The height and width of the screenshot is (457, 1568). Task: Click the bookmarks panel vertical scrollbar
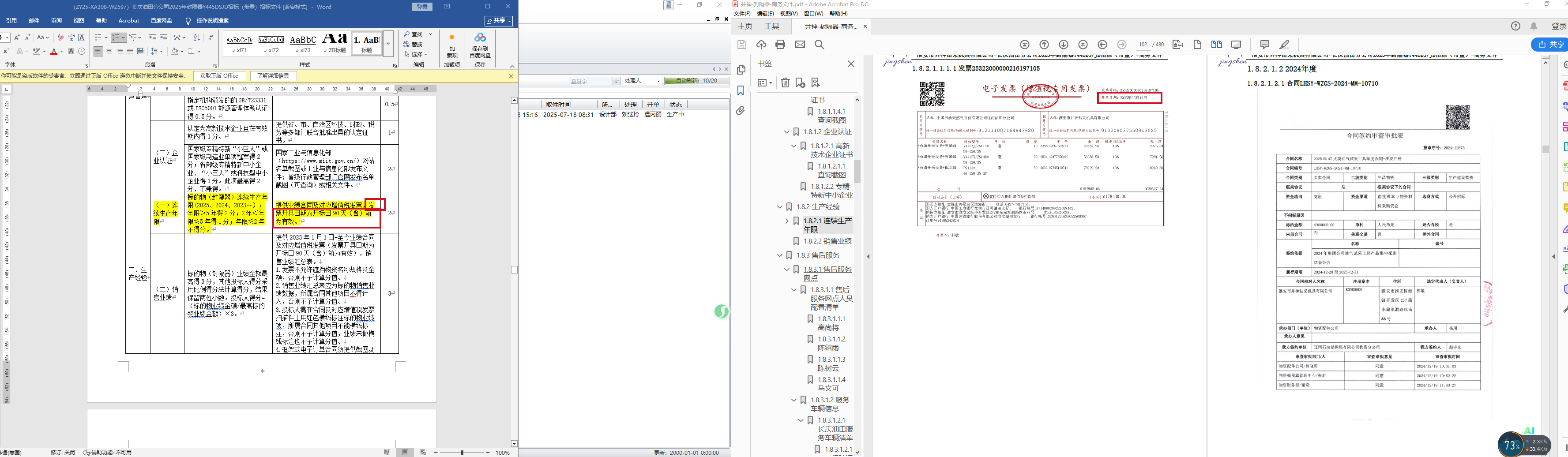pos(857,172)
